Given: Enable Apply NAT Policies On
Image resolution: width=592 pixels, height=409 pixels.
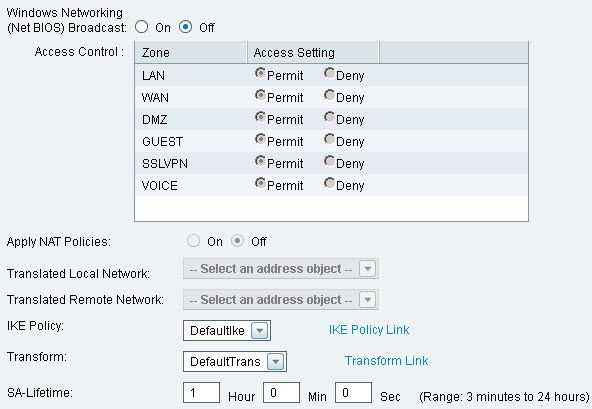Looking at the screenshot, I should click(x=193, y=241).
